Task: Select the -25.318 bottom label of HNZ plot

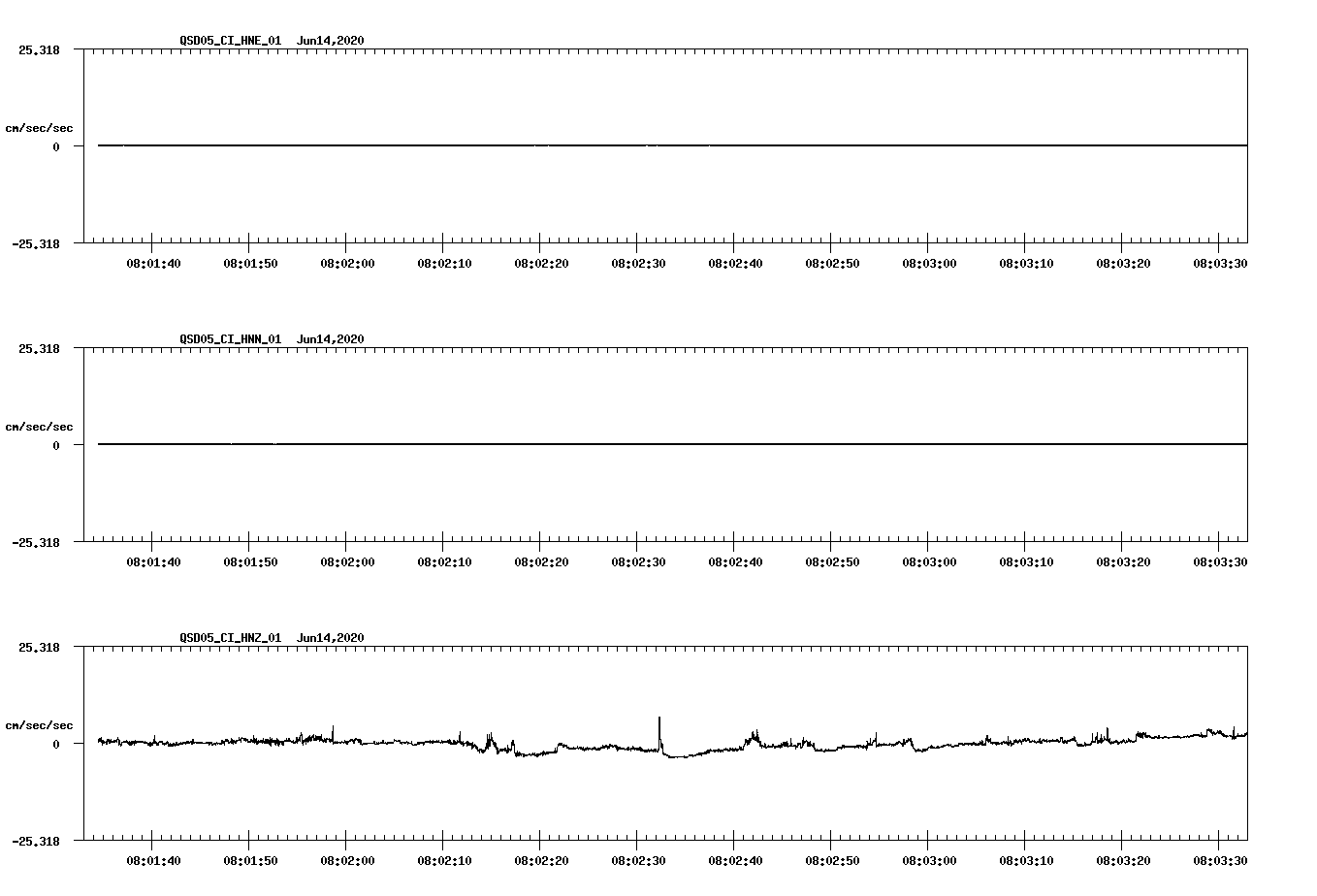Action: 36,841
